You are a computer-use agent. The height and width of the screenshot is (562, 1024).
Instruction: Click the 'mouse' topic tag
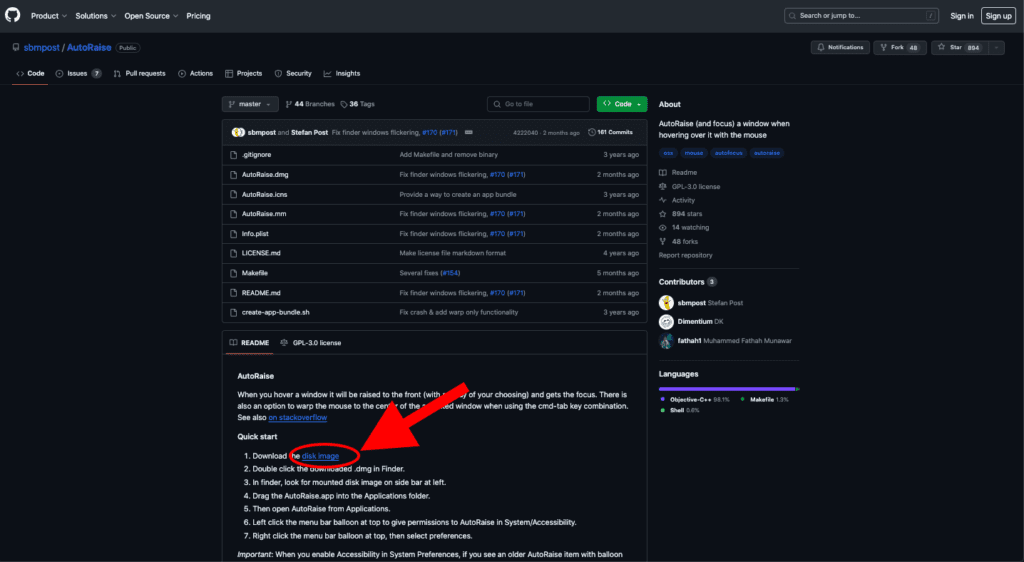(694, 153)
